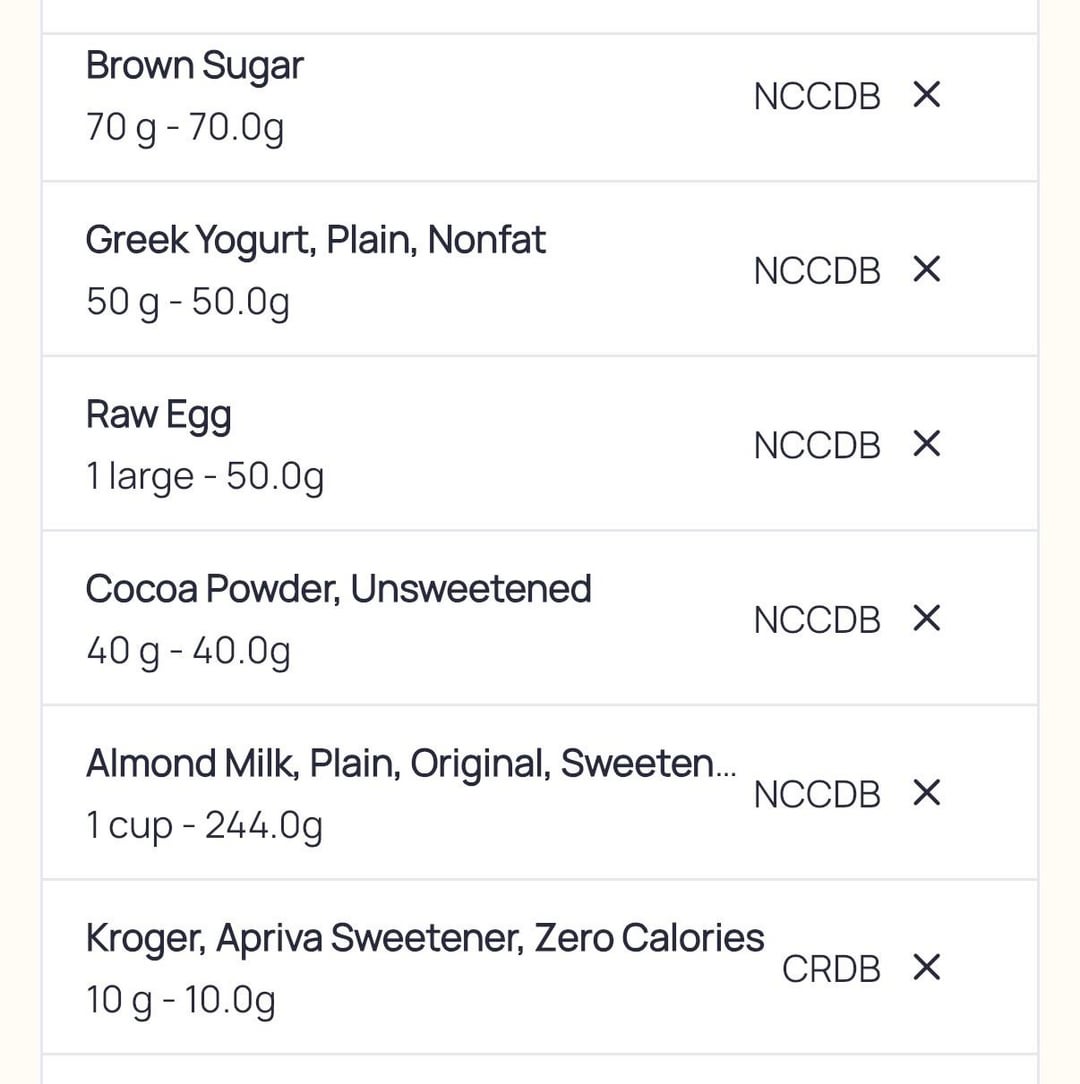Delete Kroger Apriva Sweetener entry

(x=927, y=967)
